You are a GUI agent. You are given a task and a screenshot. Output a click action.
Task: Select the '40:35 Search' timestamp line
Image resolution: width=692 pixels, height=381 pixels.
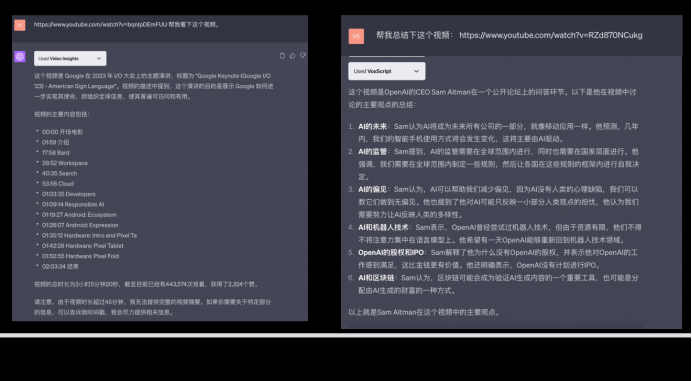point(60,174)
